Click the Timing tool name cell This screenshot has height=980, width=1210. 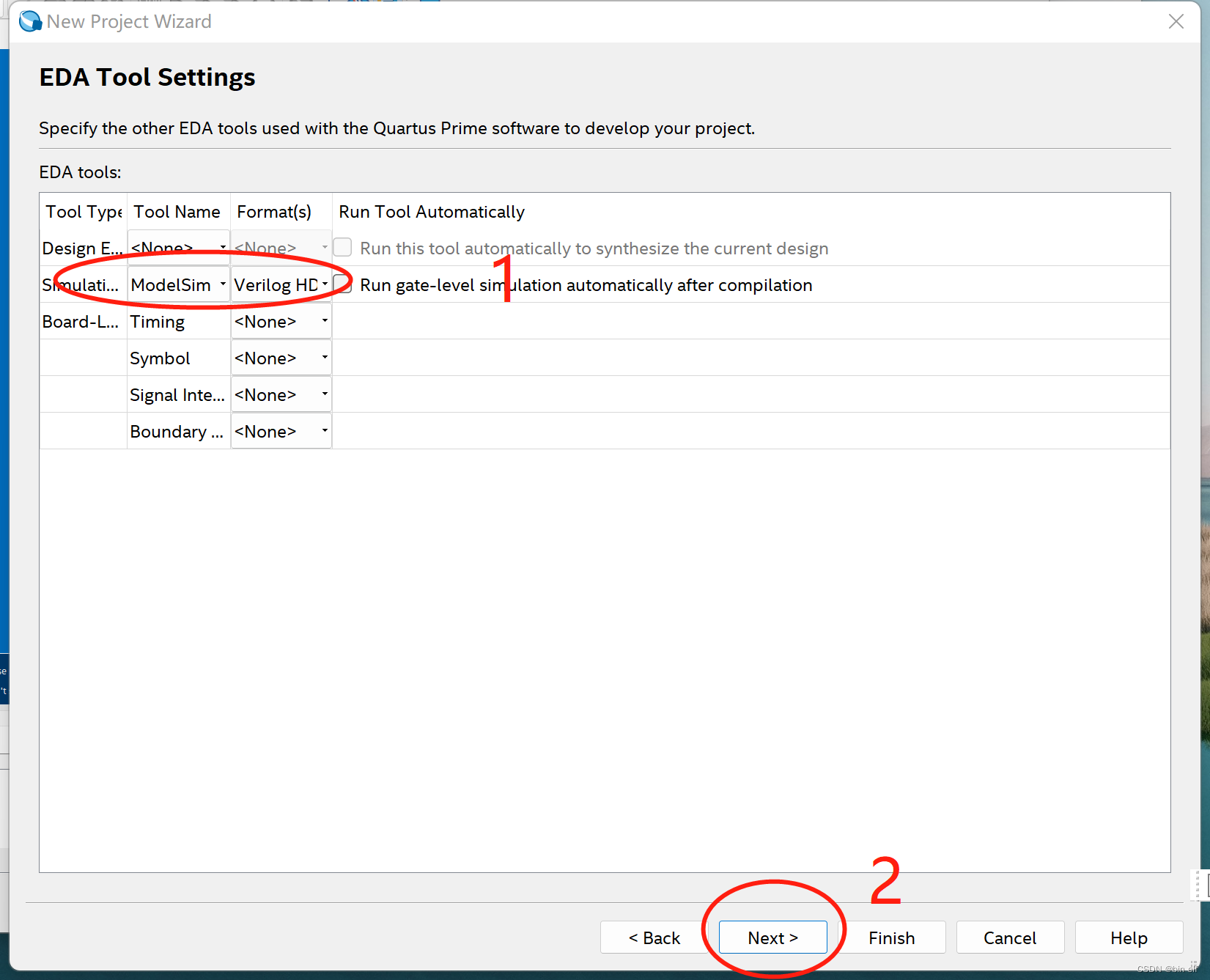coord(179,321)
